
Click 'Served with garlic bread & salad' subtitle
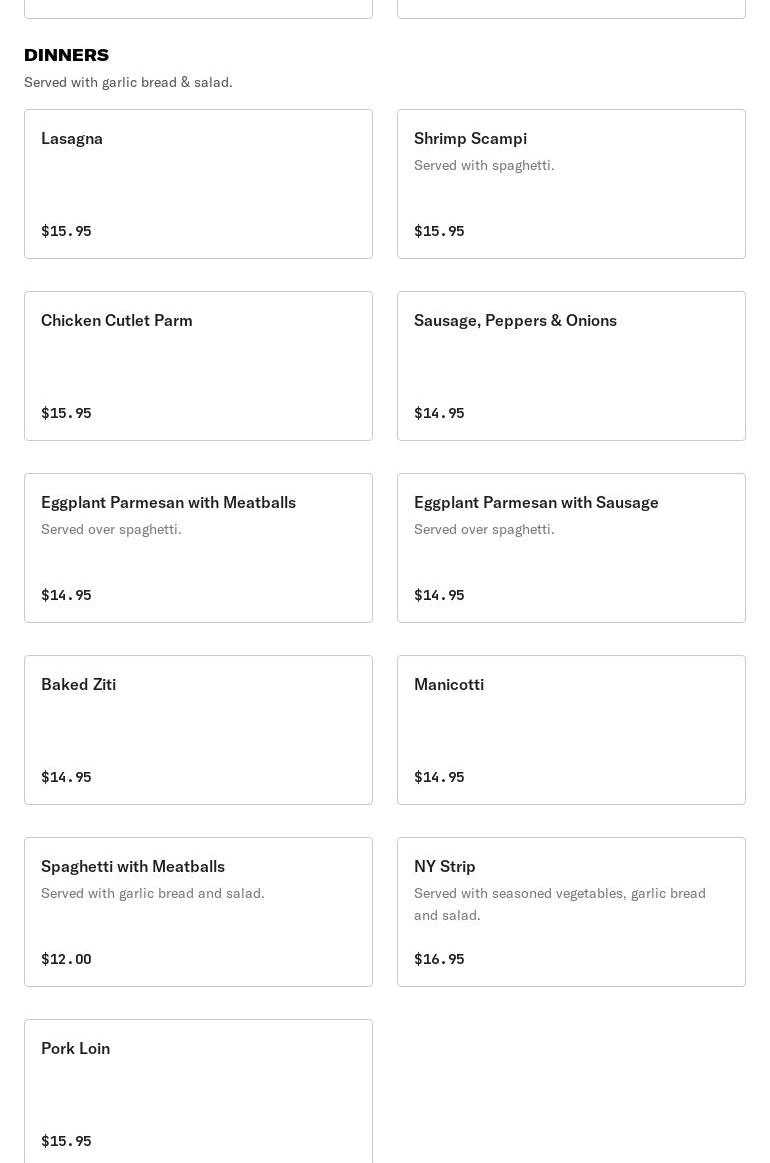pyautogui.click(x=128, y=82)
